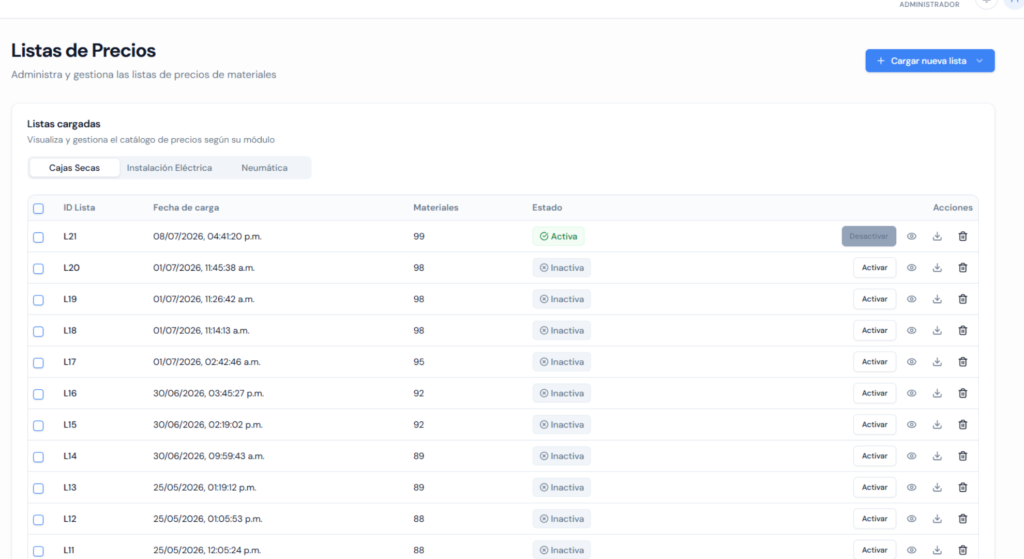
Task: Open the Cargar nueva lista dropdown
Action: (930, 61)
